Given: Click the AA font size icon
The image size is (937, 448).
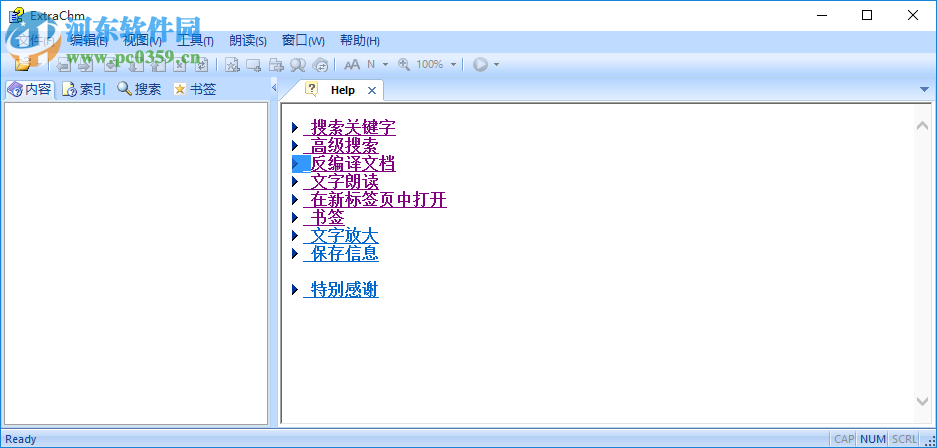Looking at the screenshot, I should point(352,65).
